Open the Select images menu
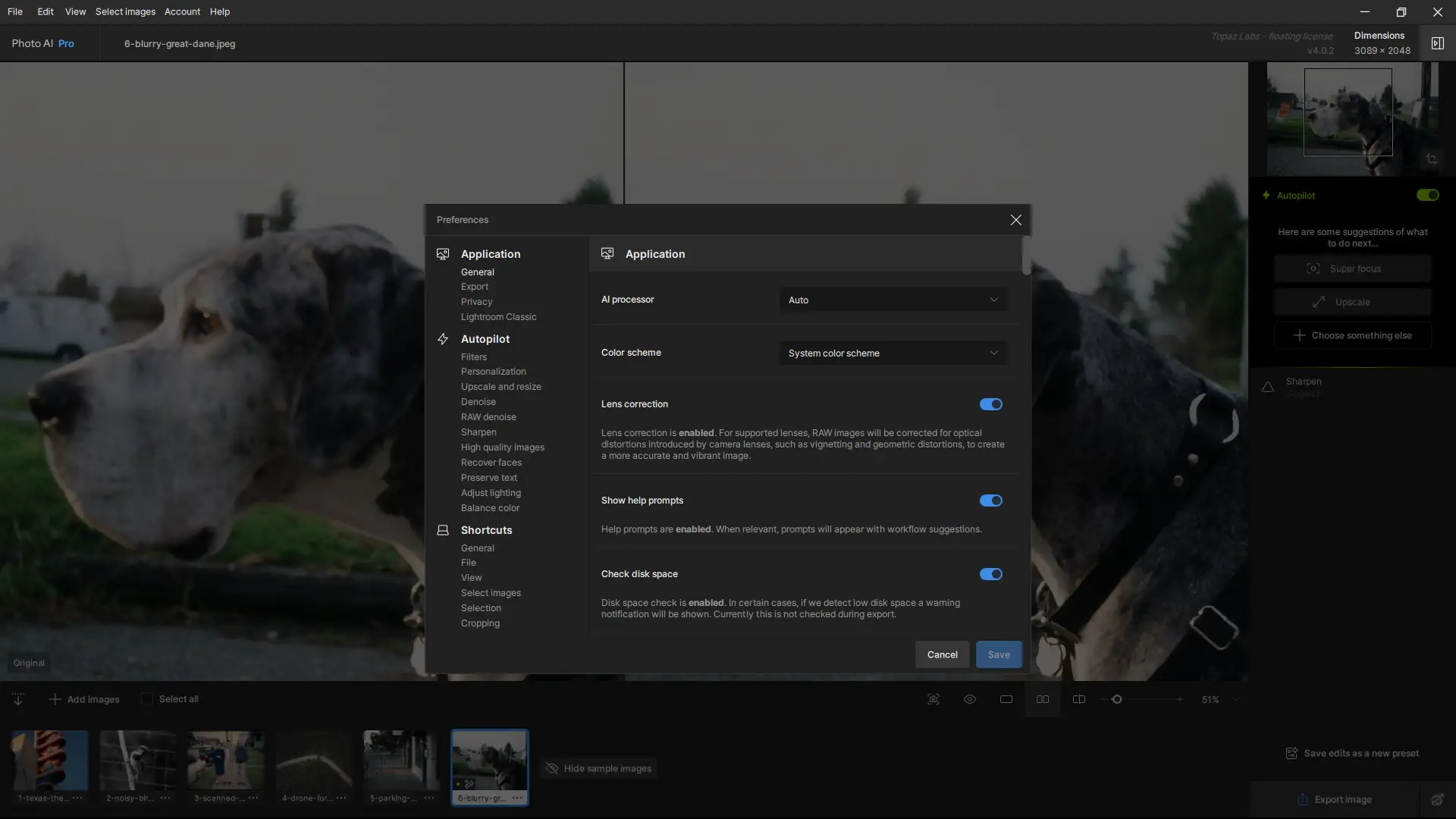This screenshot has height=819, width=1456. click(x=125, y=11)
